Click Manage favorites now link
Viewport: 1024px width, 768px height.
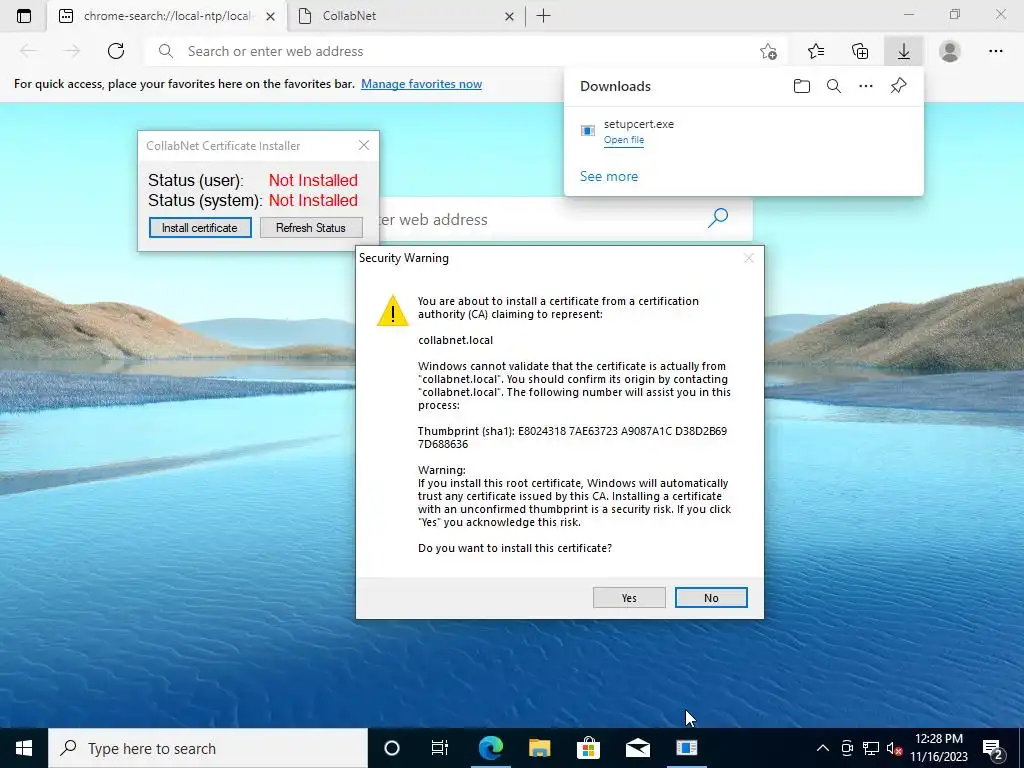click(x=421, y=84)
